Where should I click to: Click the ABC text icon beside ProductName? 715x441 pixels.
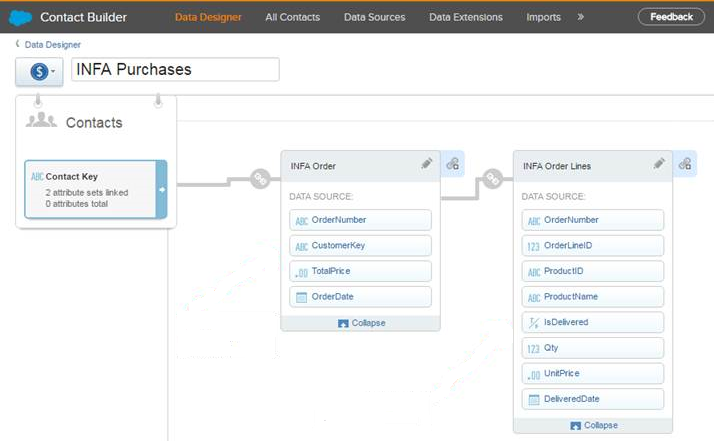click(x=534, y=298)
